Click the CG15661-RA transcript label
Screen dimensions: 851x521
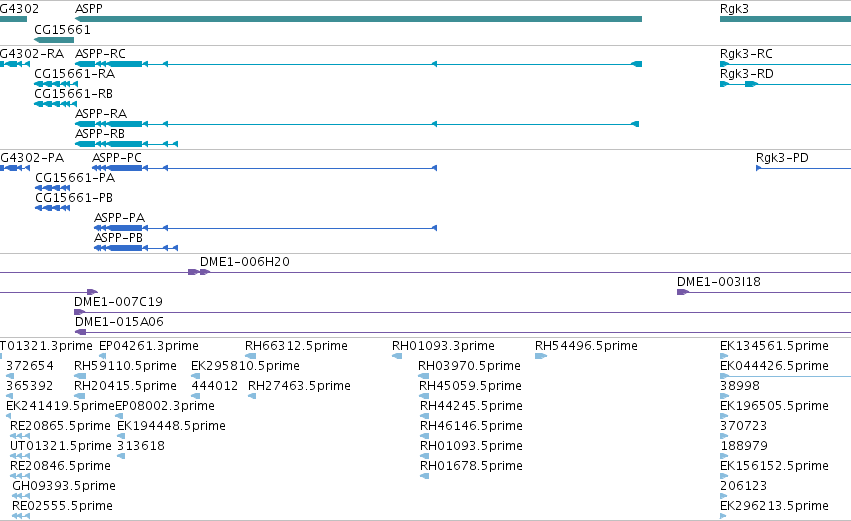pyautogui.click(x=74, y=74)
